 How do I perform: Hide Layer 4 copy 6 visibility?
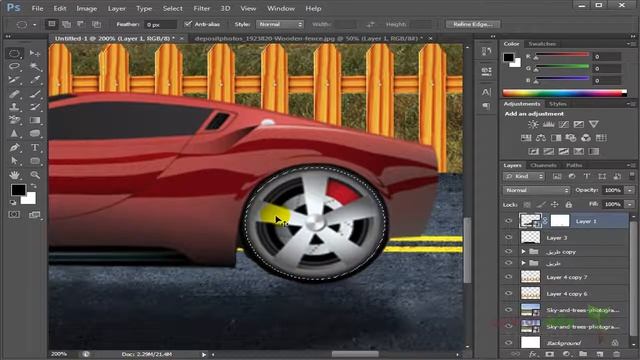click(509, 293)
